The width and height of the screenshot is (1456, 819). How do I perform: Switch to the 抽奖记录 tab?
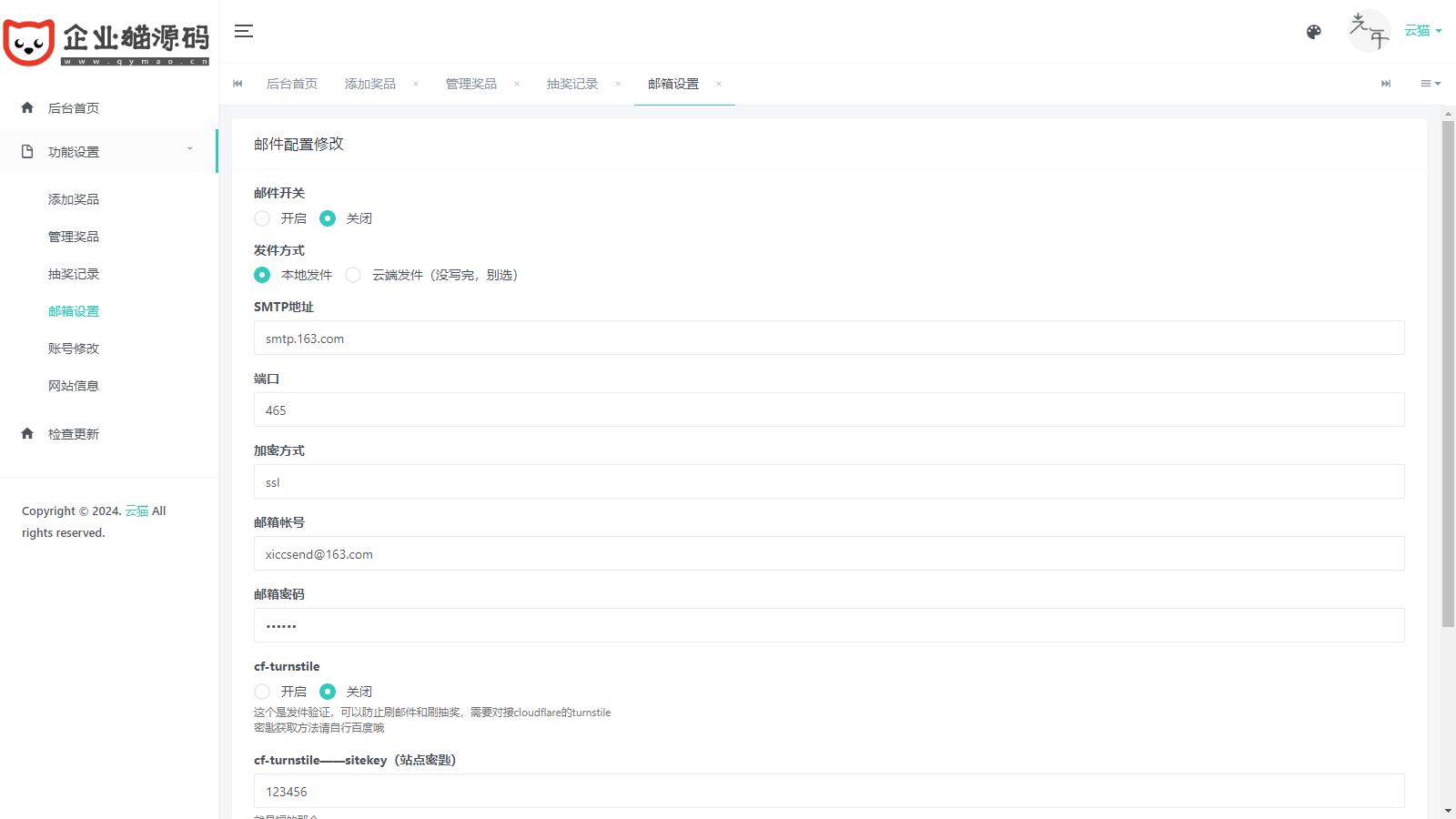coord(572,84)
